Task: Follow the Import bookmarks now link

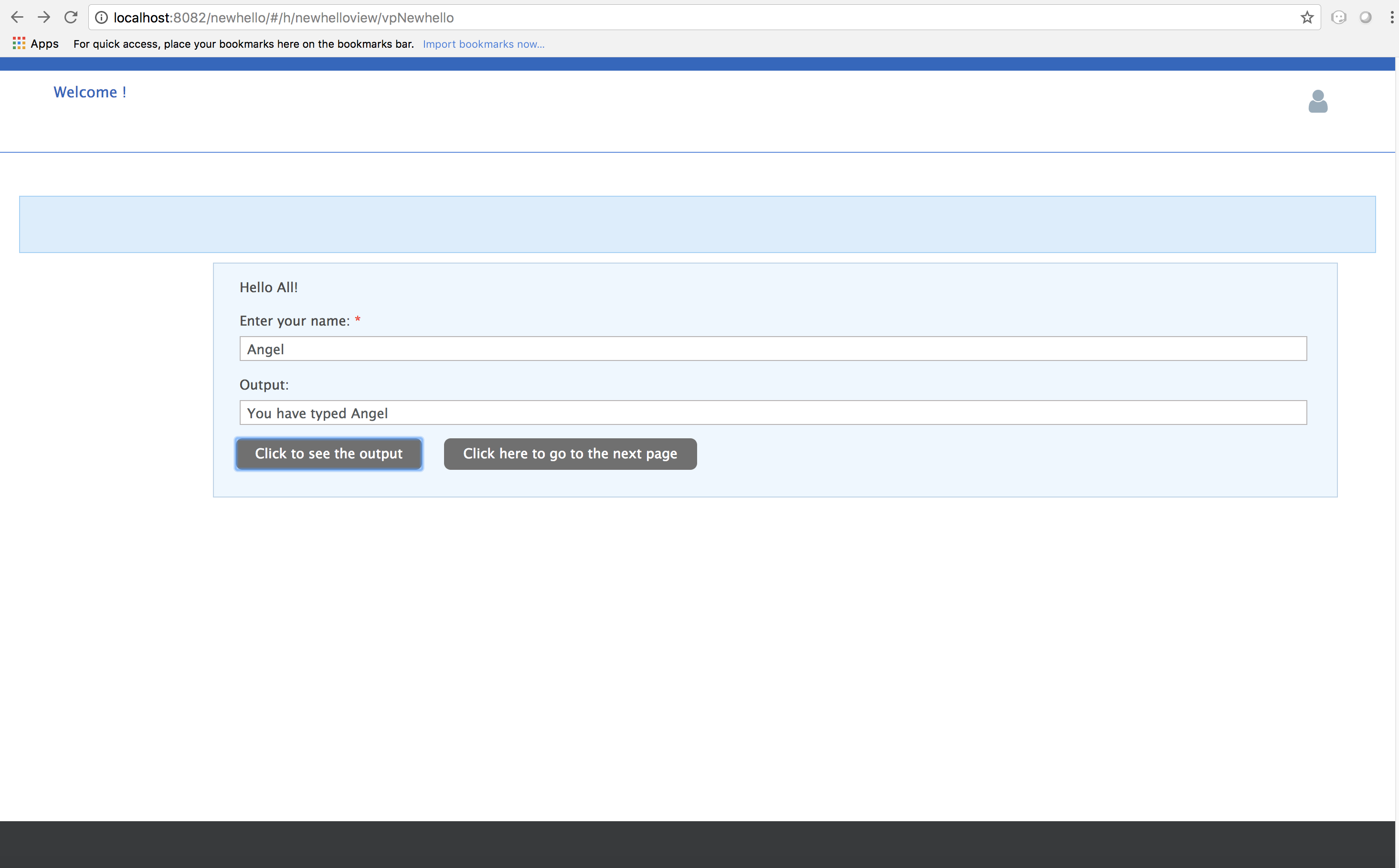Action: pyautogui.click(x=483, y=44)
